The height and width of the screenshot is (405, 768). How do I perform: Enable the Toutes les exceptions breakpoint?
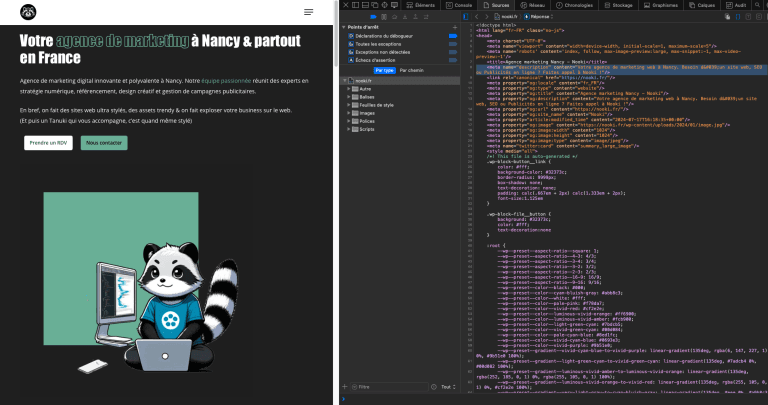point(453,44)
